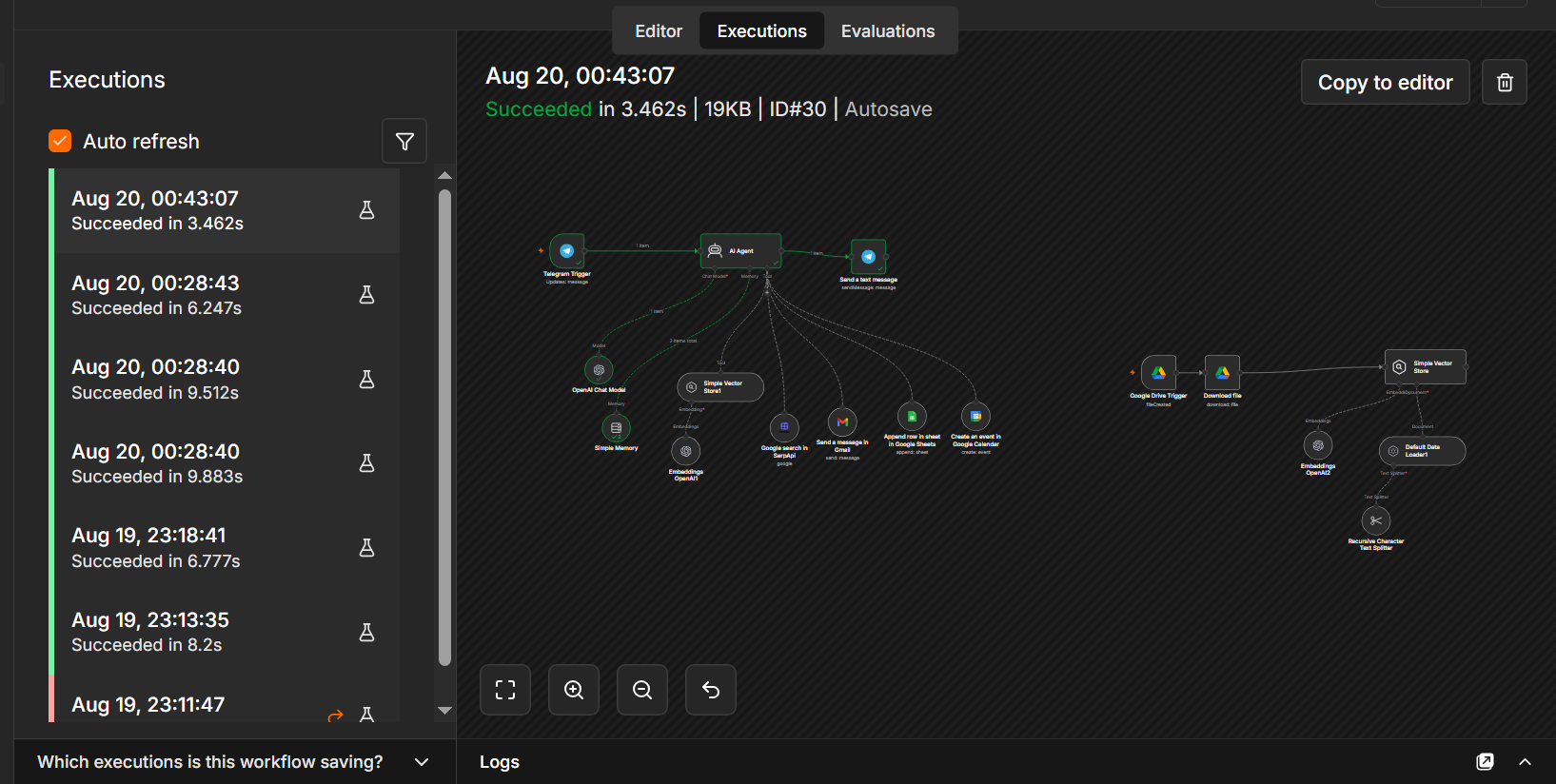Open the executions filter funnel button
The image size is (1556, 784).
click(x=404, y=142)
